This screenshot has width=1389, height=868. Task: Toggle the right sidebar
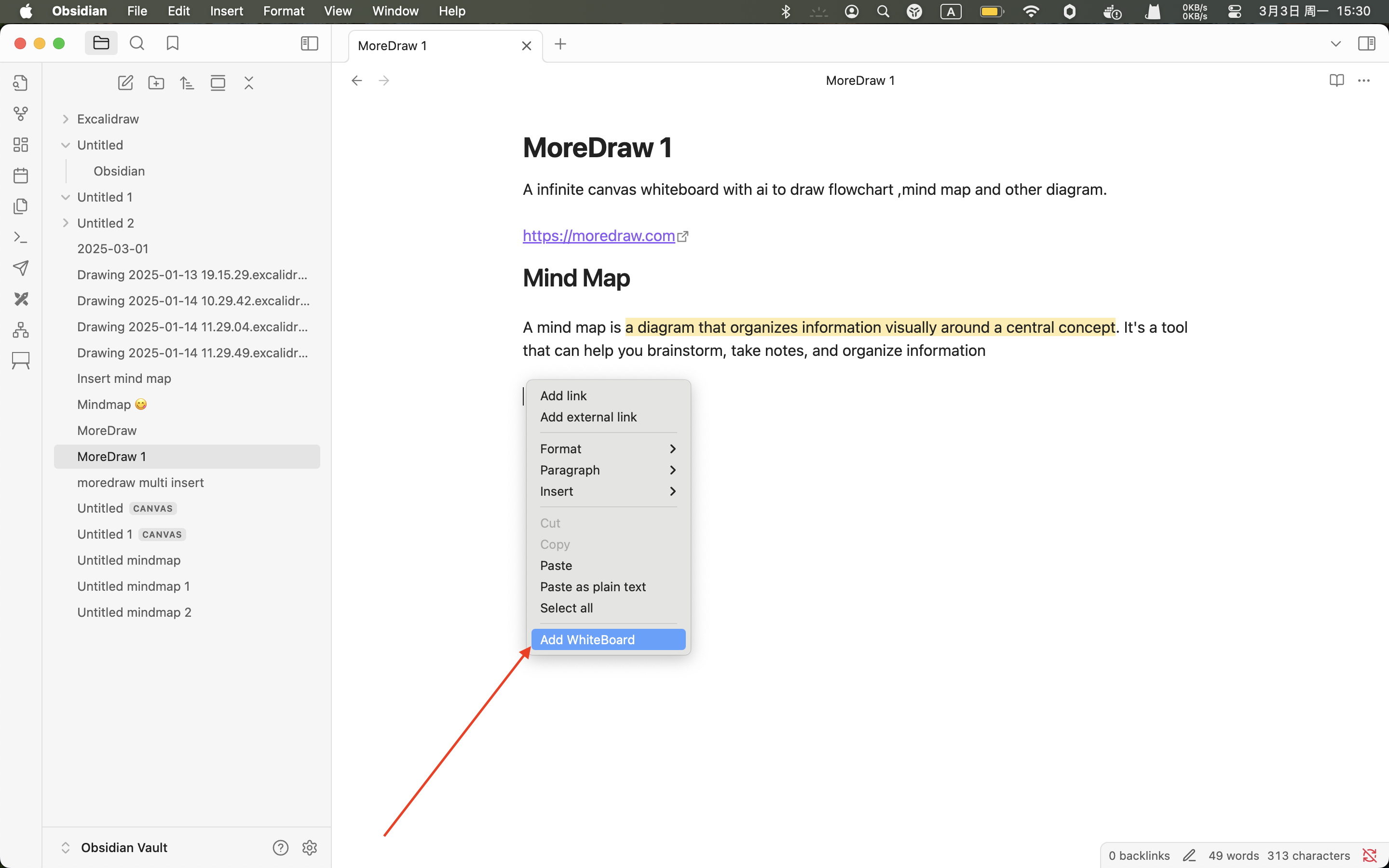[1367, 43]
